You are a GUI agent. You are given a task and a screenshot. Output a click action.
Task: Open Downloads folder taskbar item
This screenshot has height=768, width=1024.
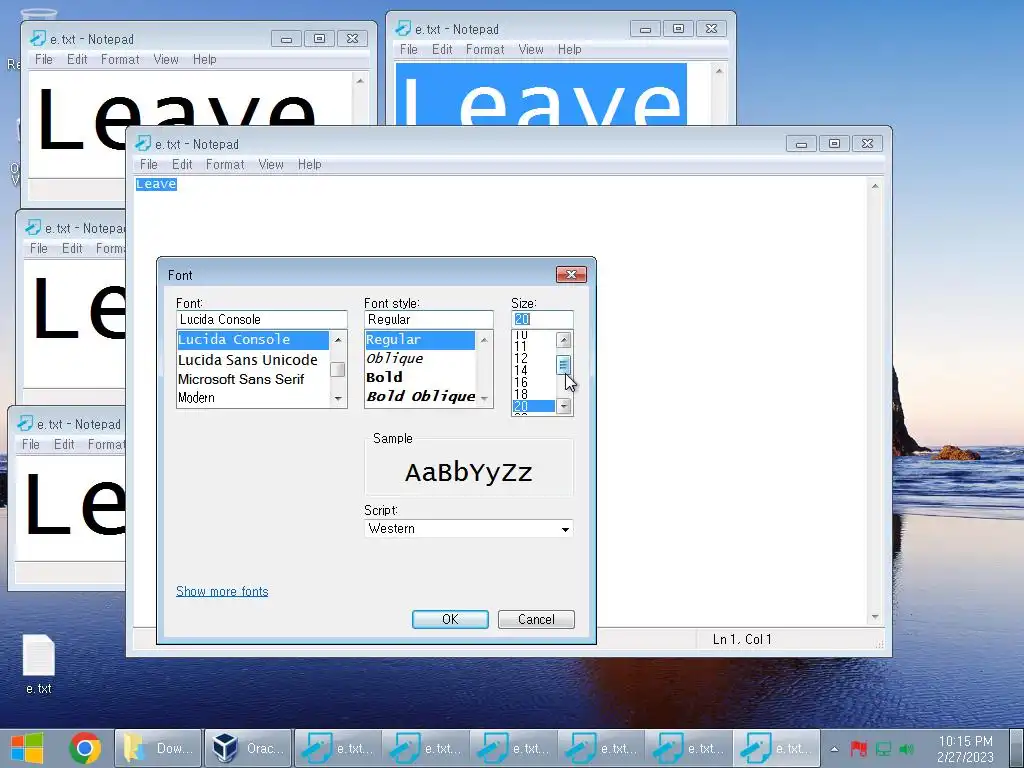click(x=159, y=748)
